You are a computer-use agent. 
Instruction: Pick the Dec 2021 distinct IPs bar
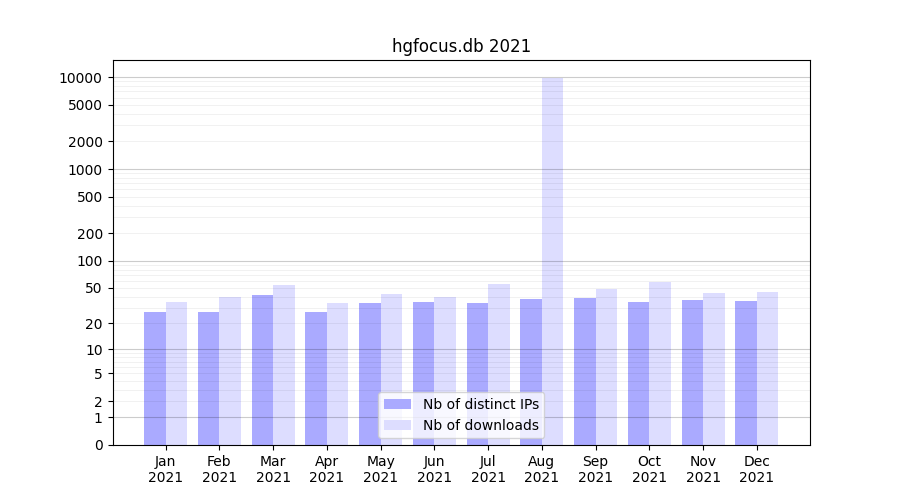coord(746,372)
